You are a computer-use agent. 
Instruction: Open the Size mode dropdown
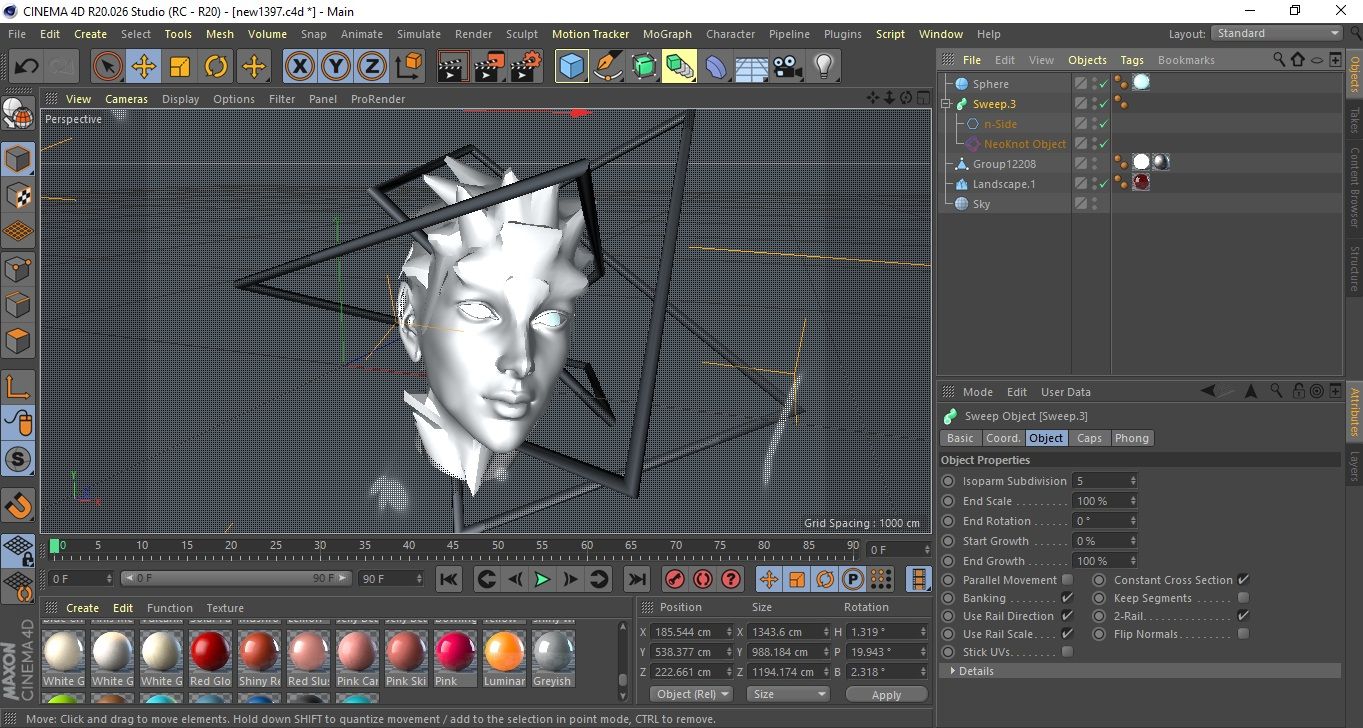789,694
